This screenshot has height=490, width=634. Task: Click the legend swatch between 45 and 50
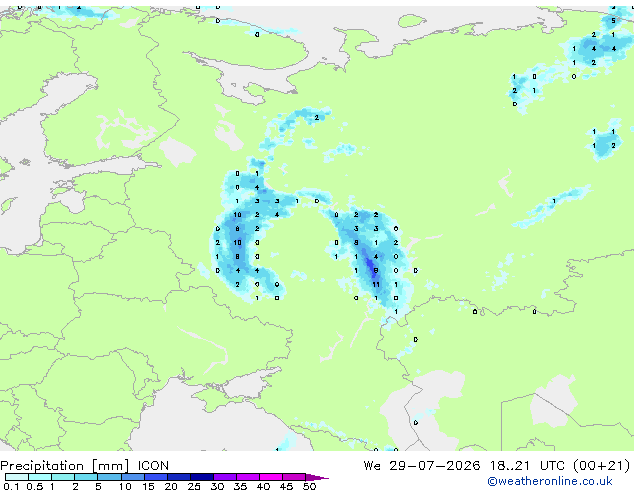click(x=294, y=477)
